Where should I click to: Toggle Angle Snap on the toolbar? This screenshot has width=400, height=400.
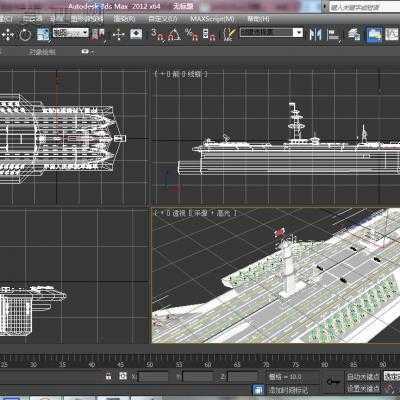[174, 34]
